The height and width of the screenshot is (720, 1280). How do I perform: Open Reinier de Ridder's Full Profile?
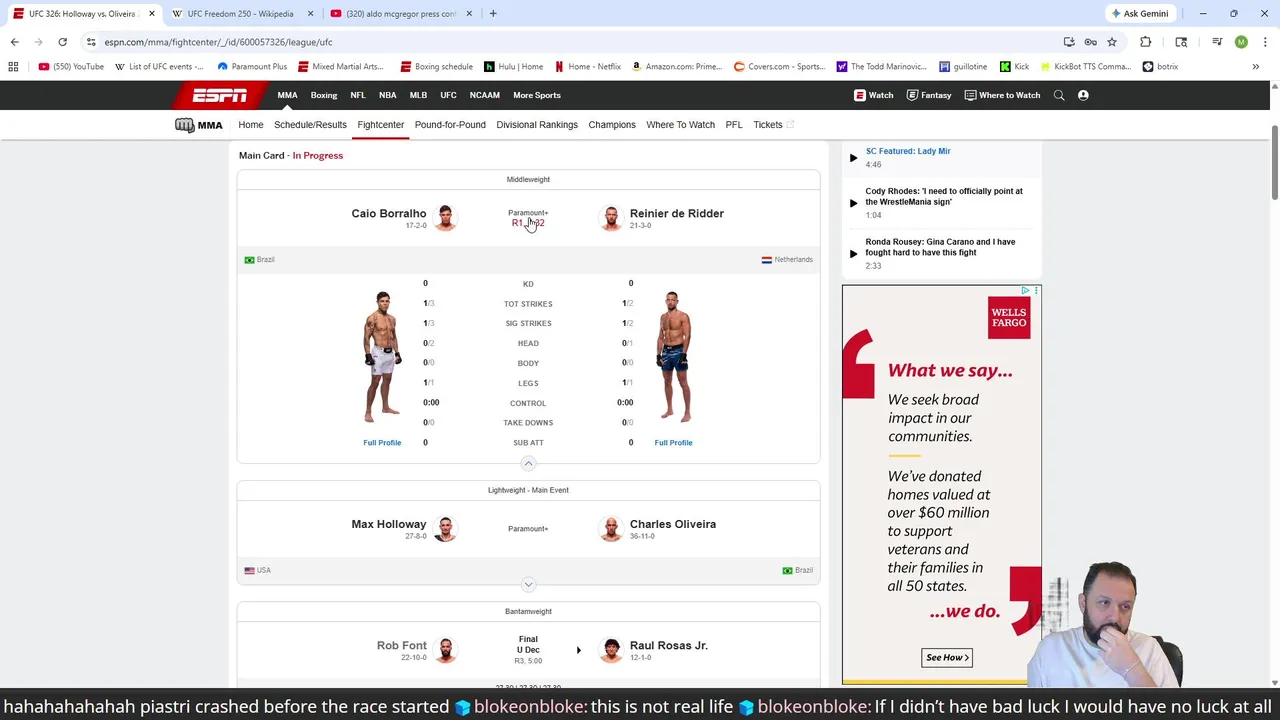pyautogui.click(x=673, y=443)
